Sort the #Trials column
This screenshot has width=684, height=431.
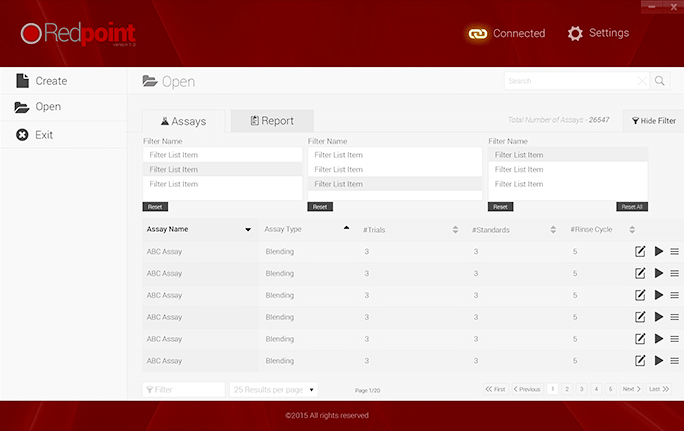pos(455,229)
